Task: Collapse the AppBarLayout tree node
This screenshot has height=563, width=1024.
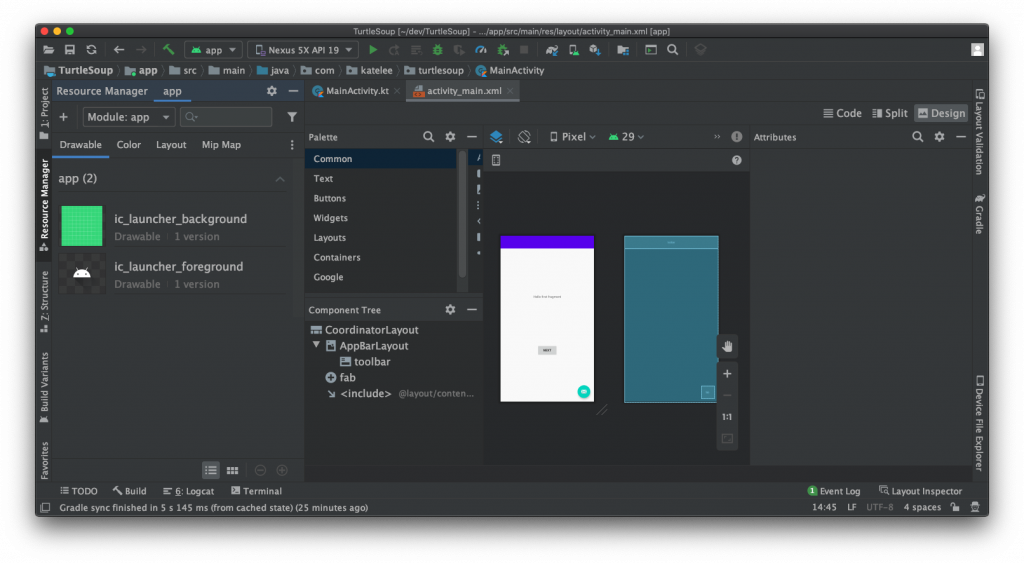Action: coord(317,345)
